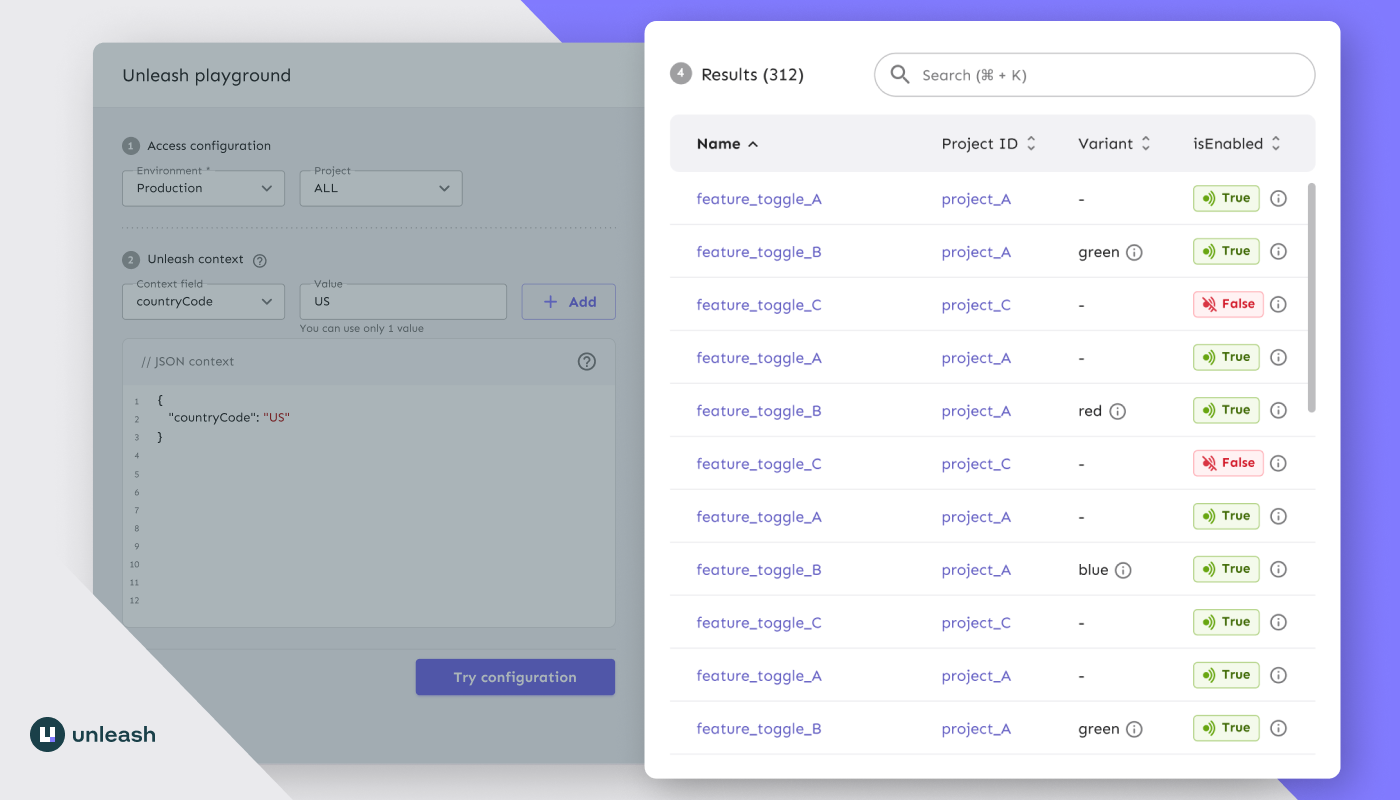Click the Add button
The image size is (1400, 800).
(568, 301)
